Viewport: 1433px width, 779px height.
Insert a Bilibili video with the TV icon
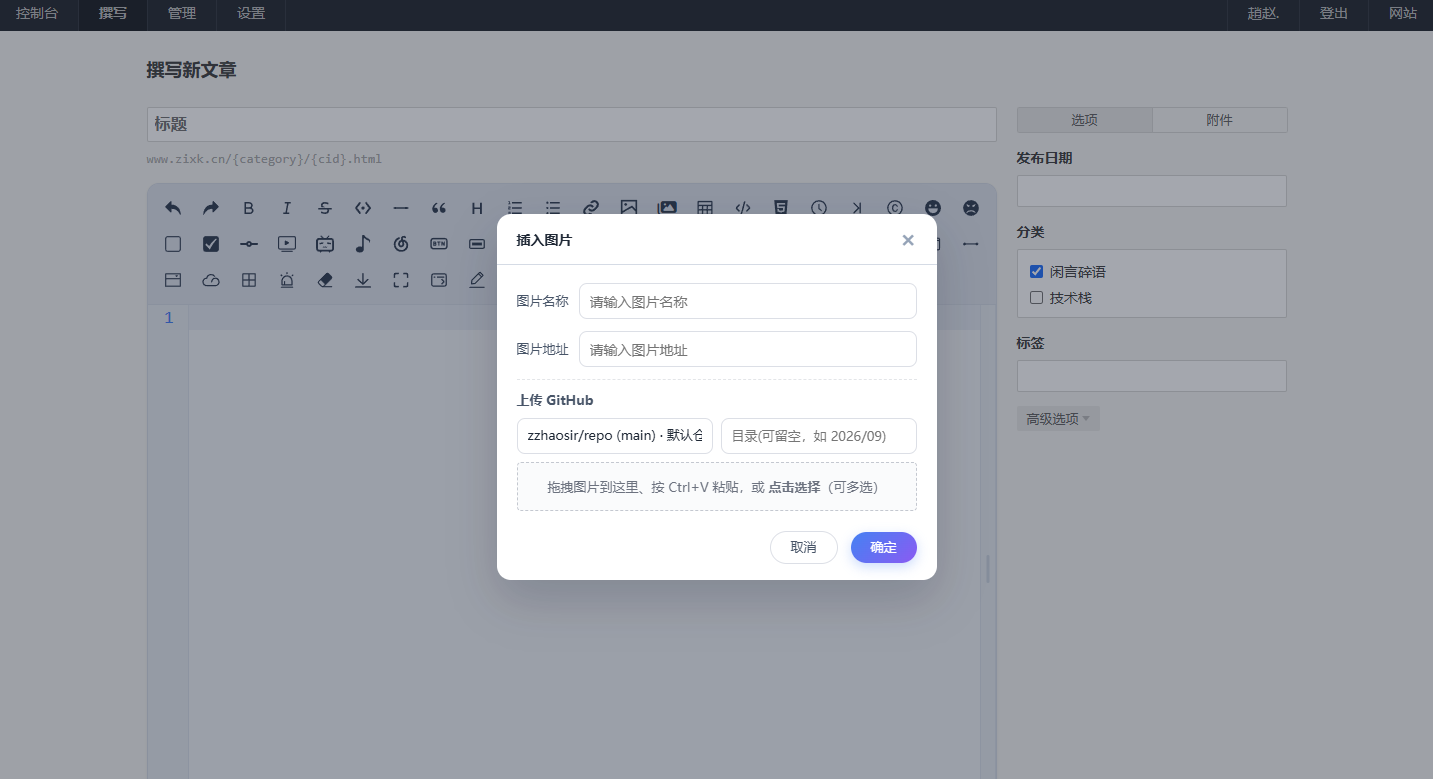[x=325, y=244]
